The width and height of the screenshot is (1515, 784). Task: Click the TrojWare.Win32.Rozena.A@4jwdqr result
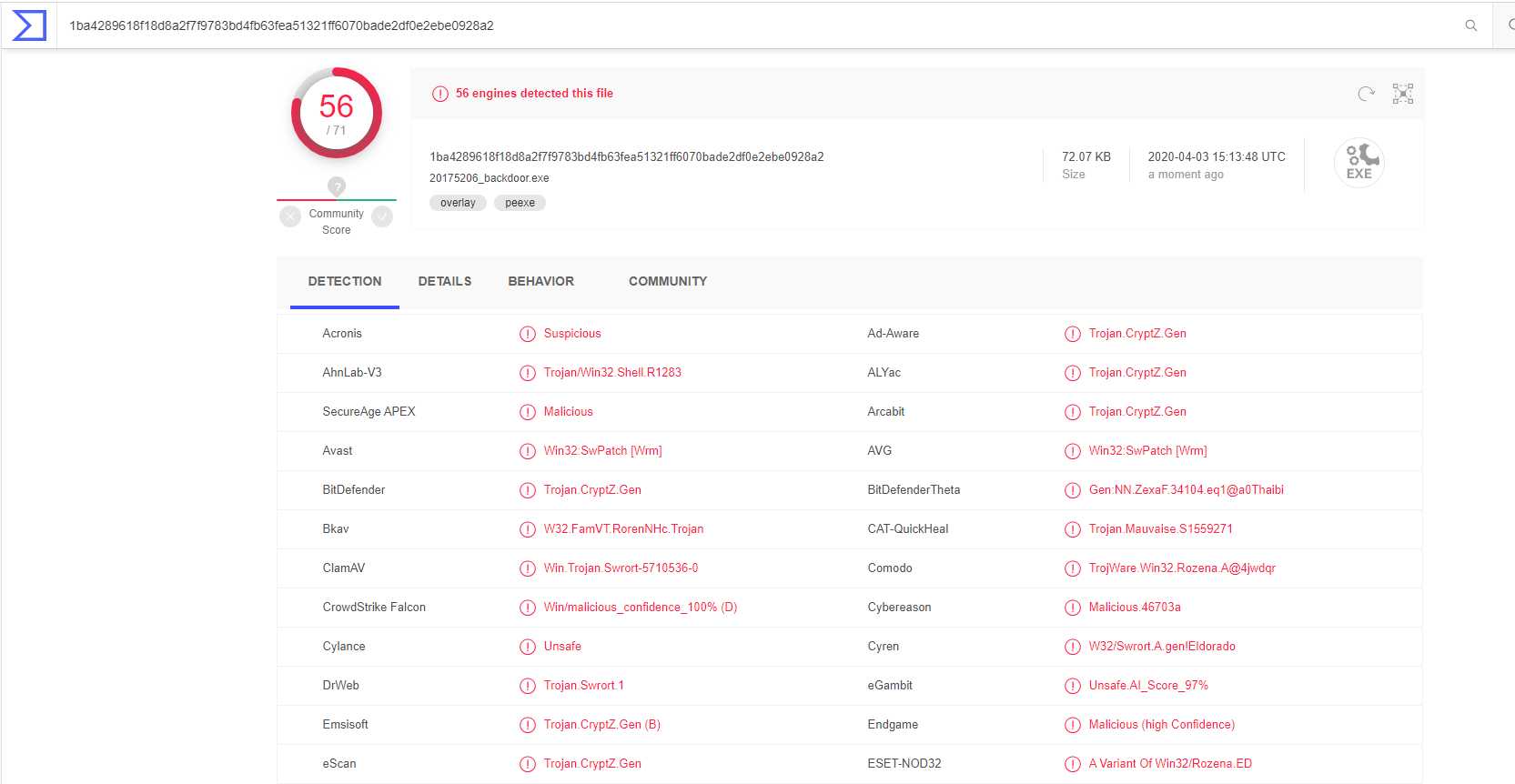[1182, 568]
